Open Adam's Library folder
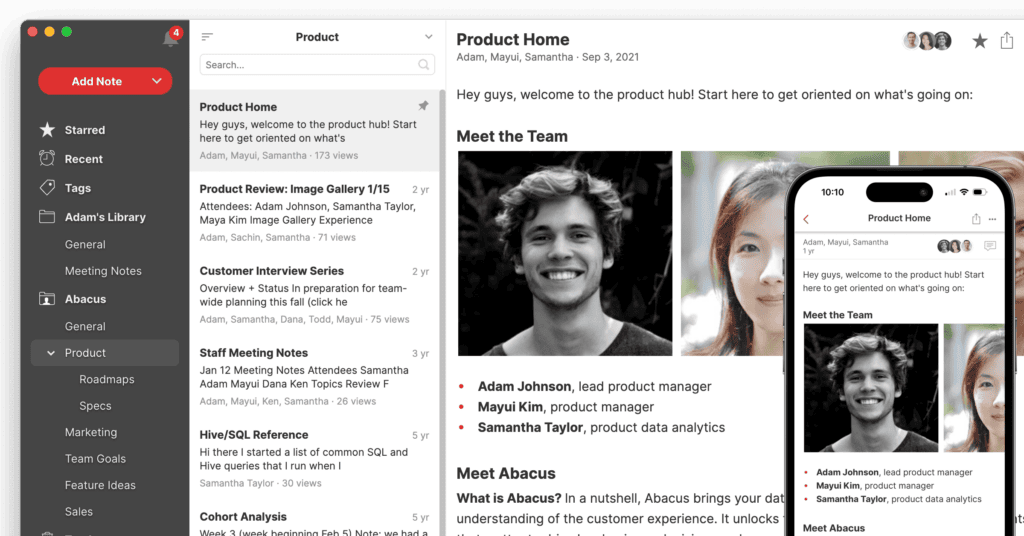The image size is (1024, 536). [x=104, y=217]
